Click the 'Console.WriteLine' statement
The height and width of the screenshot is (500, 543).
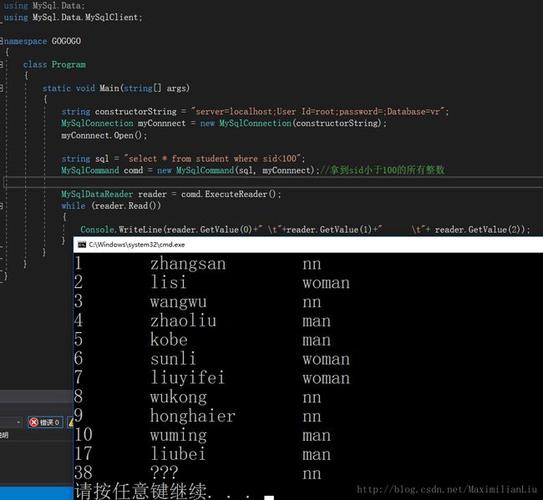click(x=305, y=230)
